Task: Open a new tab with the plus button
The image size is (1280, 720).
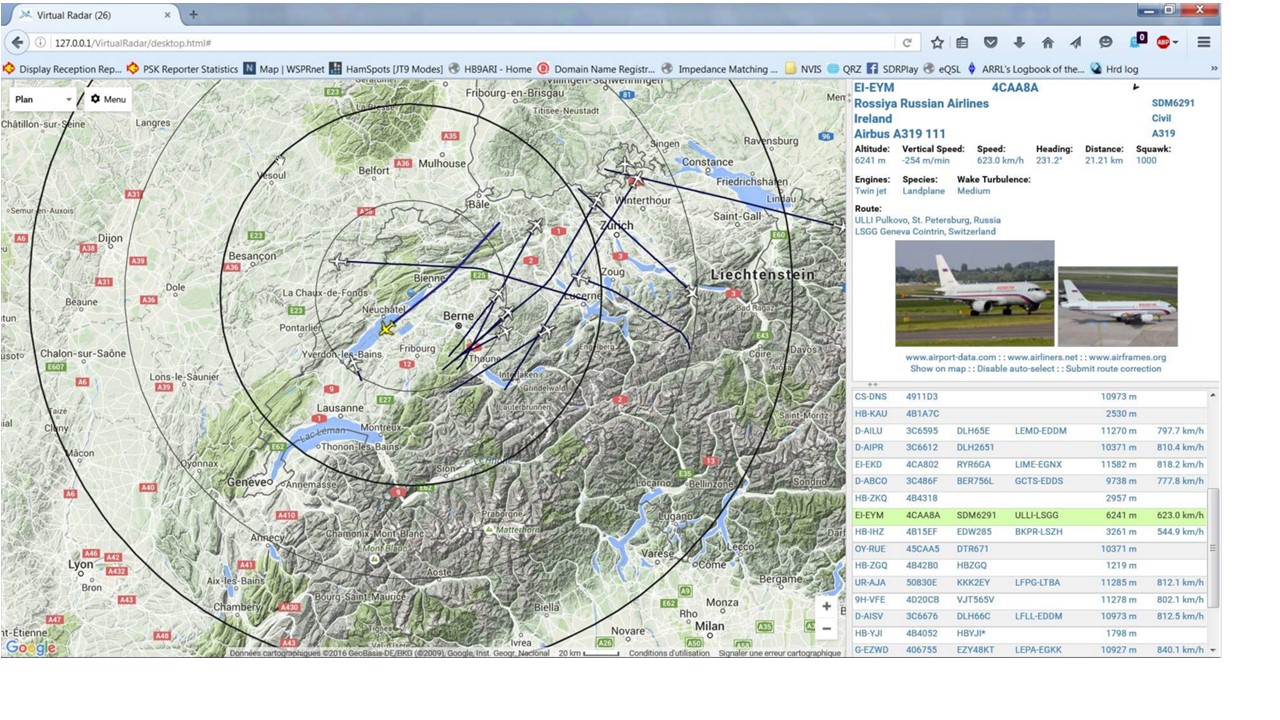Action: (x=193, y=15)
